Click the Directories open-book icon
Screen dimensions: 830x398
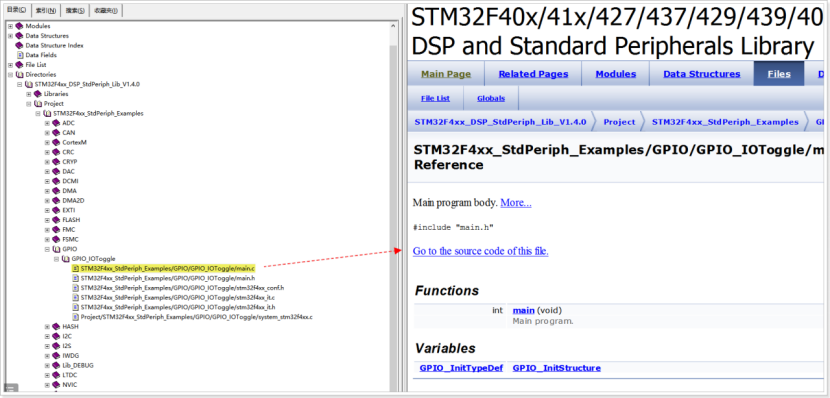click(20, 75)
